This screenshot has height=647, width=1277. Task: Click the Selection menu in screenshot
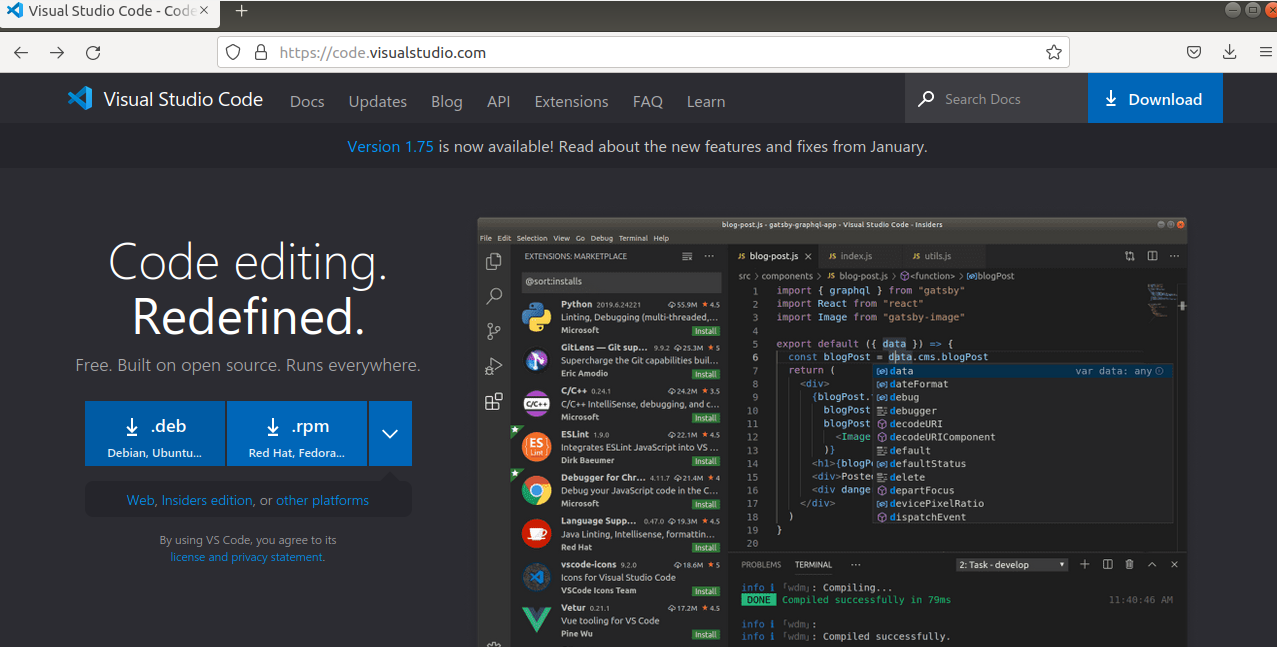(x=532, y=238)
